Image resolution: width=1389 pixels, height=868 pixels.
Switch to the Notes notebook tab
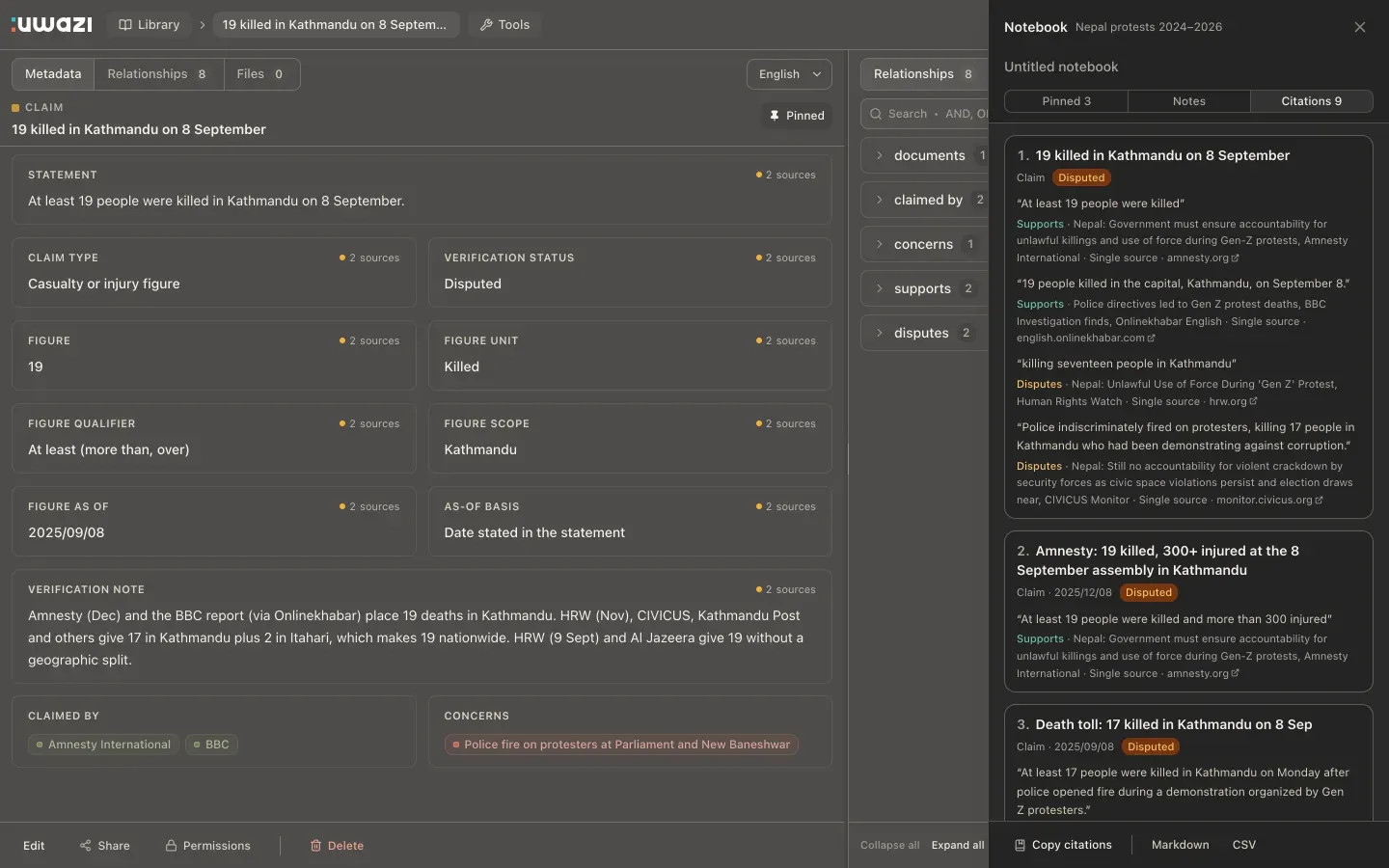click(x=1188, y=101)
